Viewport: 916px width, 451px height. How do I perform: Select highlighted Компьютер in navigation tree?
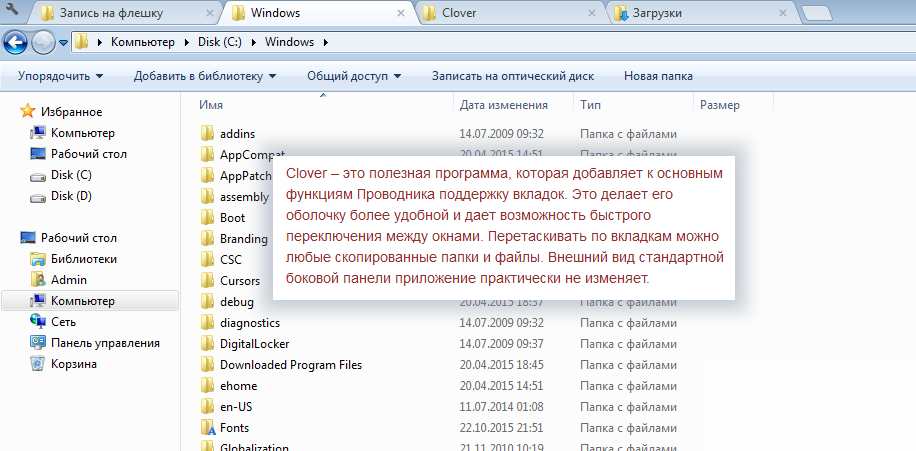90,301
